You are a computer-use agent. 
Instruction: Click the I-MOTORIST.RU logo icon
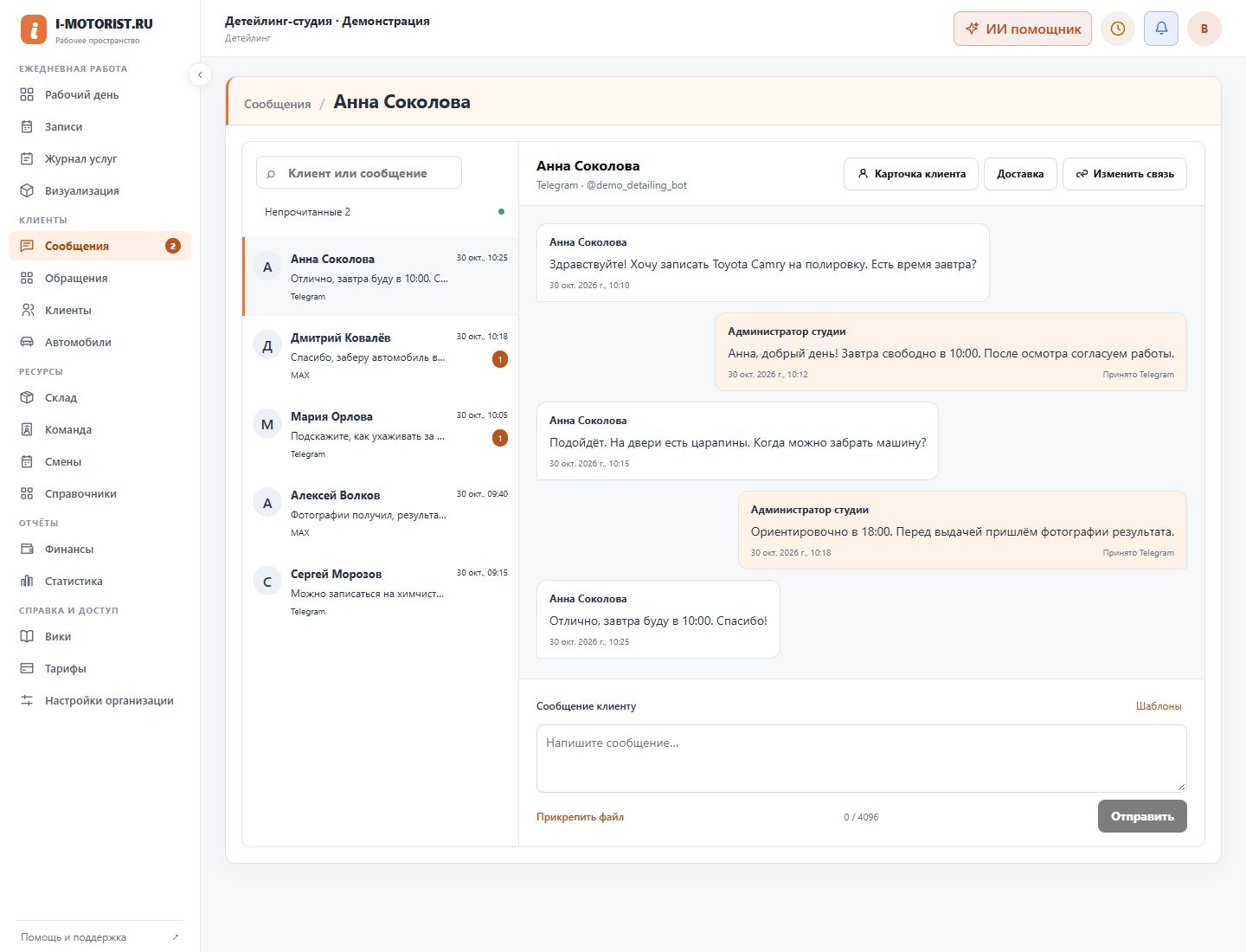click(34, 29)
